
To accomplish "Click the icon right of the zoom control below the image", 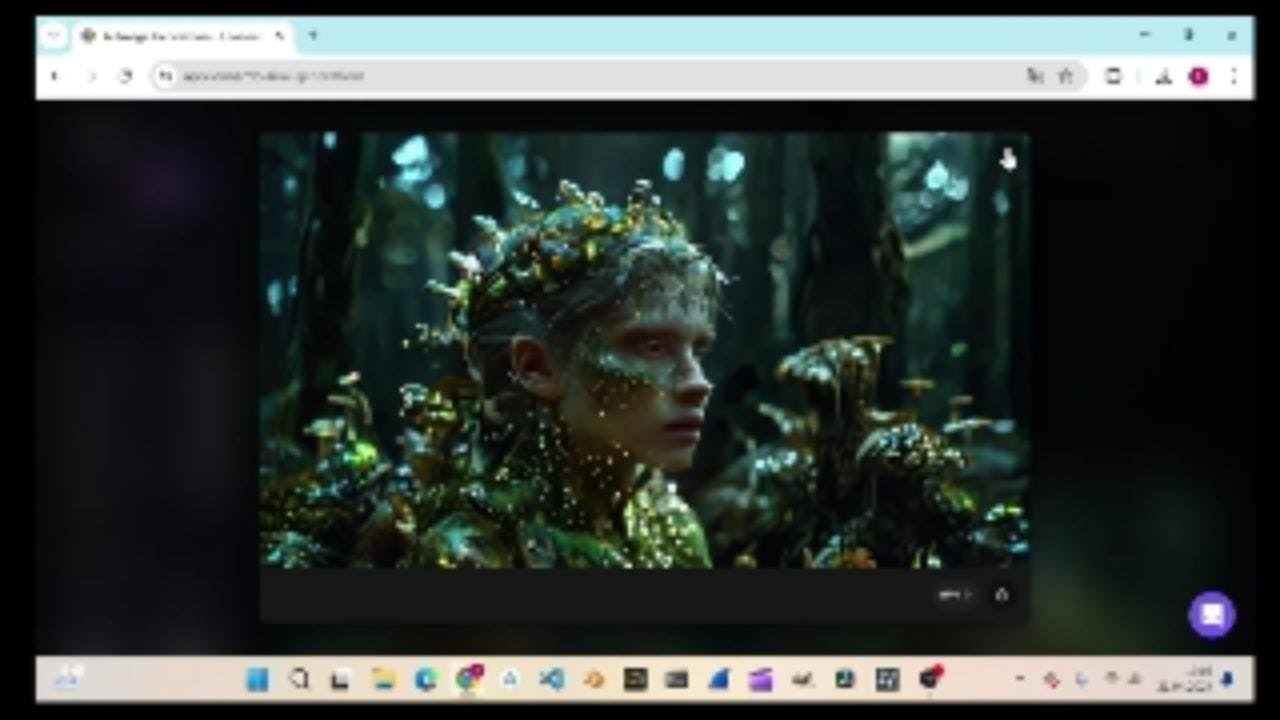I will [x=1002, y=595].
